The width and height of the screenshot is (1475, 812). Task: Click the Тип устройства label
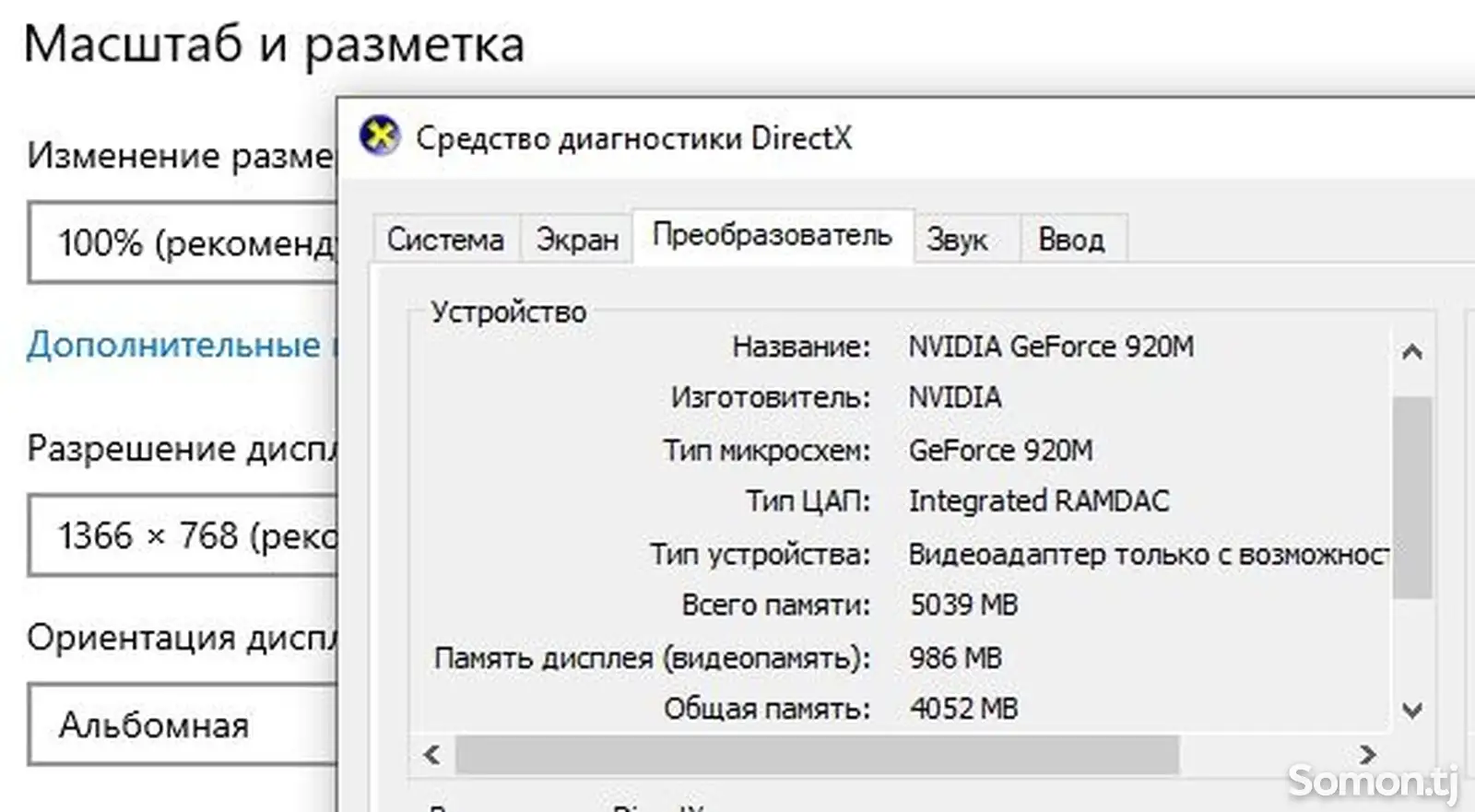point(761,555)
